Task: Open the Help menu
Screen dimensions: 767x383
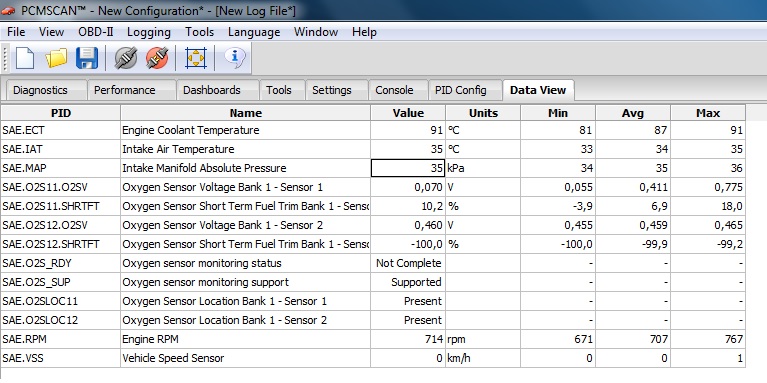Action: [364, 32]
